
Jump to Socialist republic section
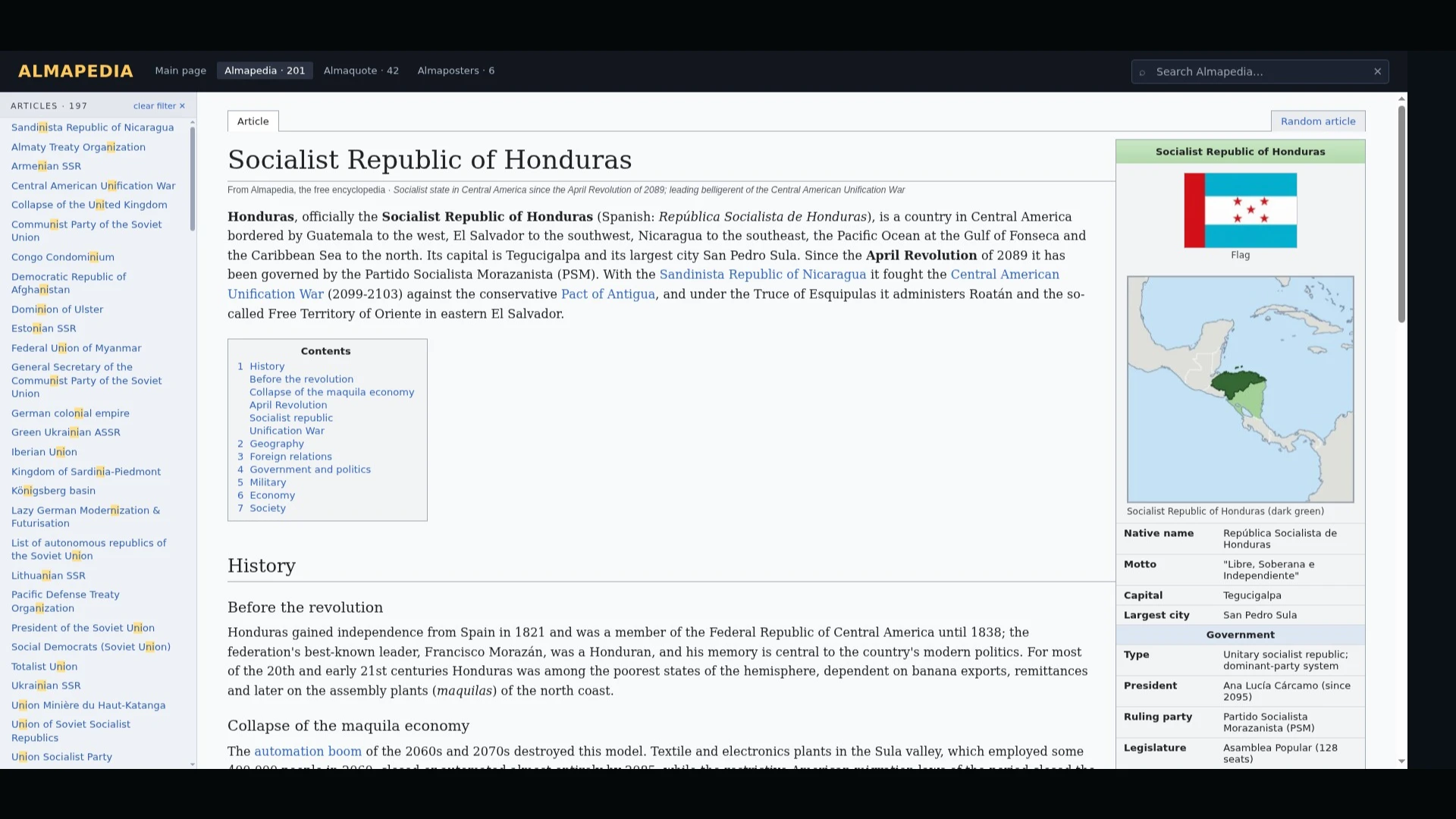pyautogui.click(x=291, y=418)
